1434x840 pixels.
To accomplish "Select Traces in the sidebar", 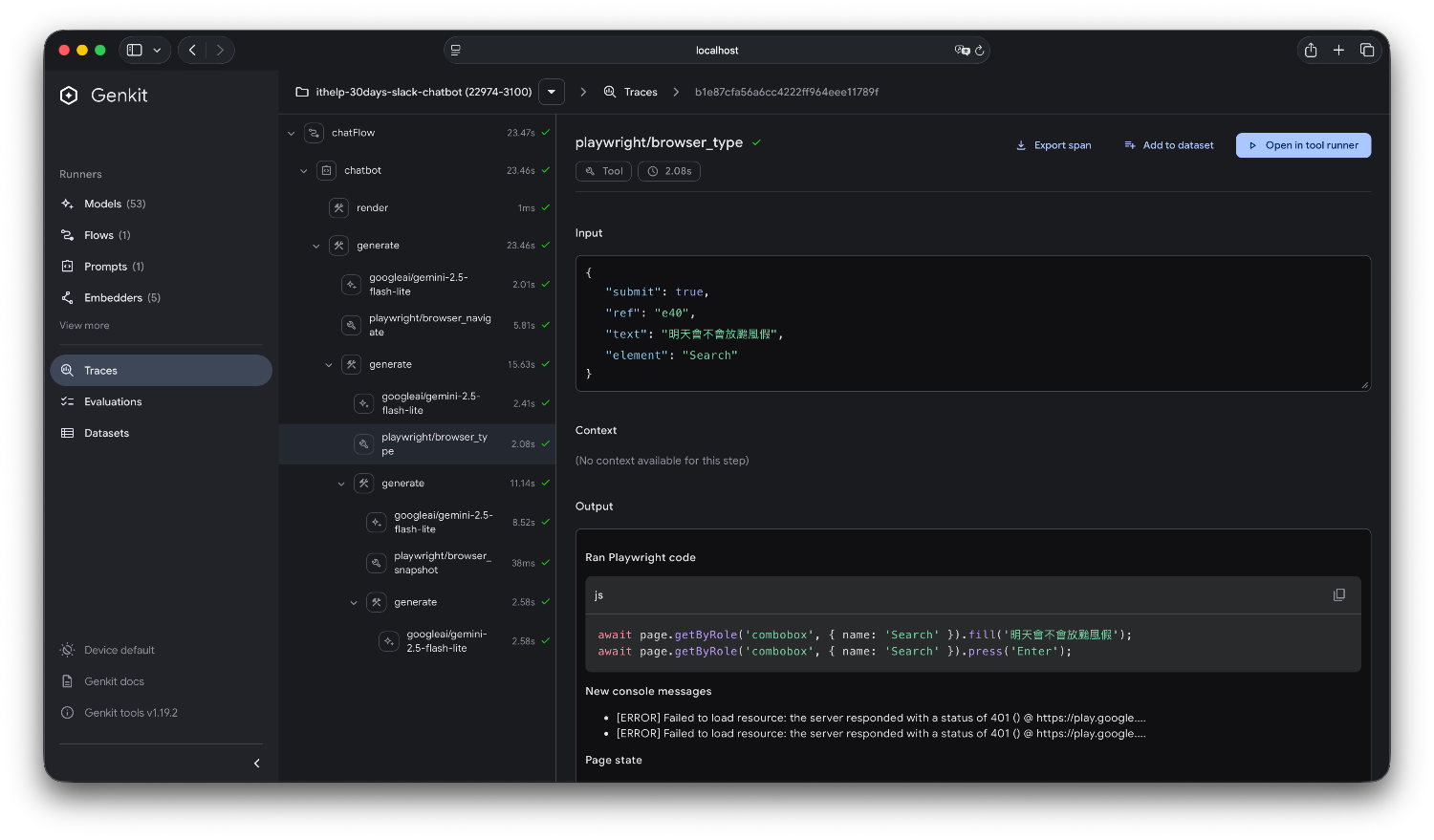I will [161, 371].
